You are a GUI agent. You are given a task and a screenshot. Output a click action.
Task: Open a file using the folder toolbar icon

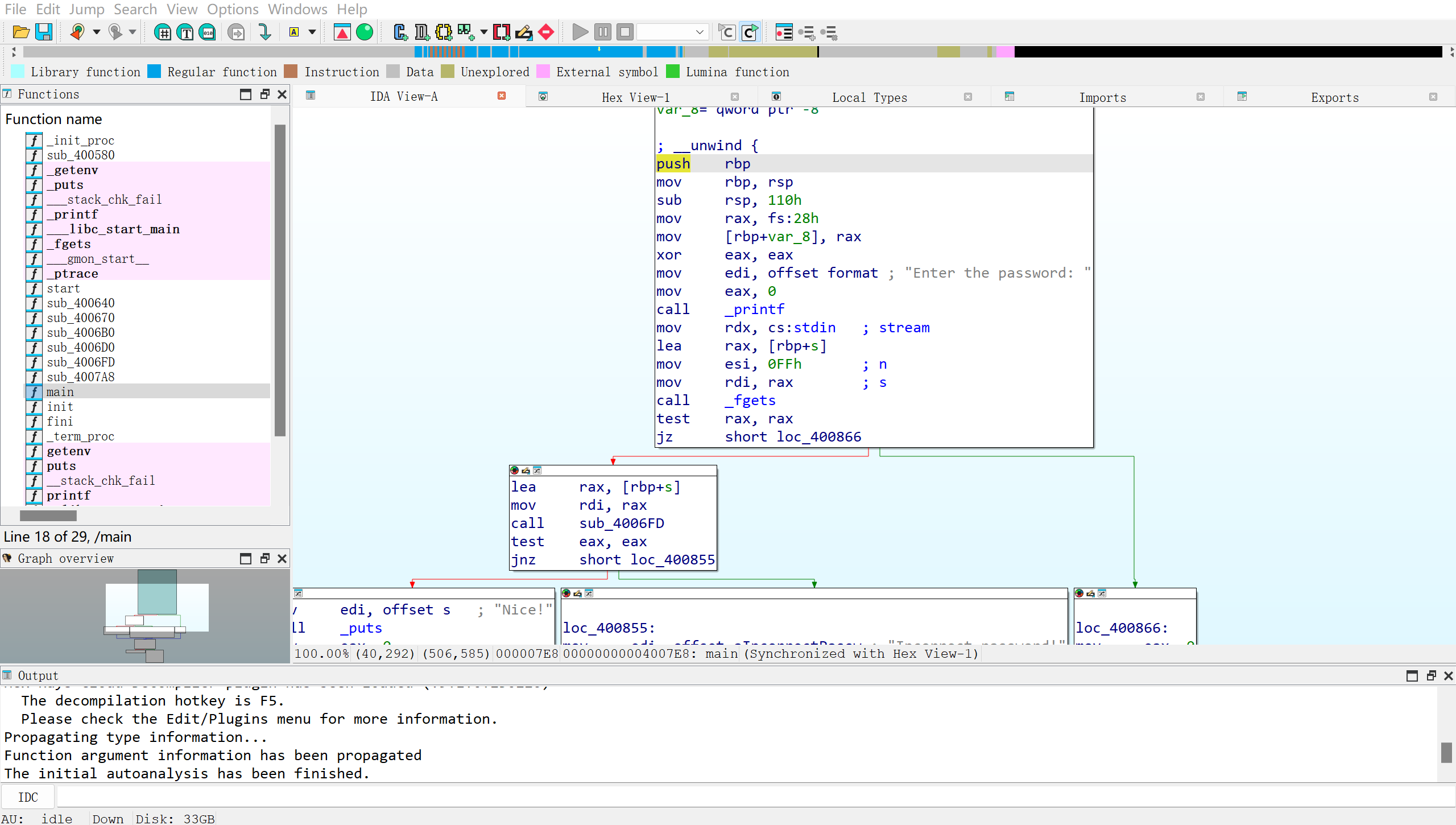[x=20, y=32]
